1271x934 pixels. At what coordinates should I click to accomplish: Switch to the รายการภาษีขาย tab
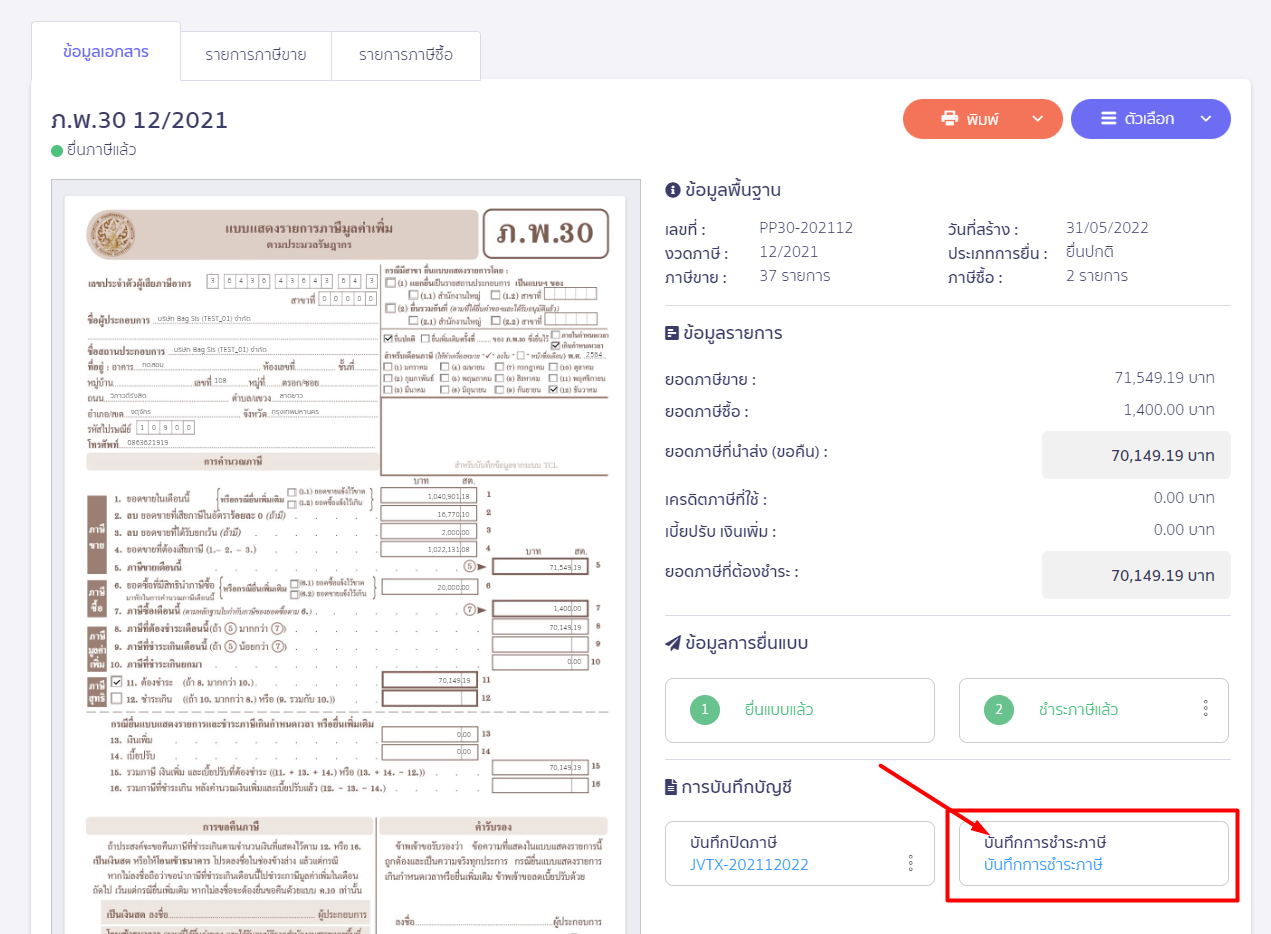click(x=255, y=55)
